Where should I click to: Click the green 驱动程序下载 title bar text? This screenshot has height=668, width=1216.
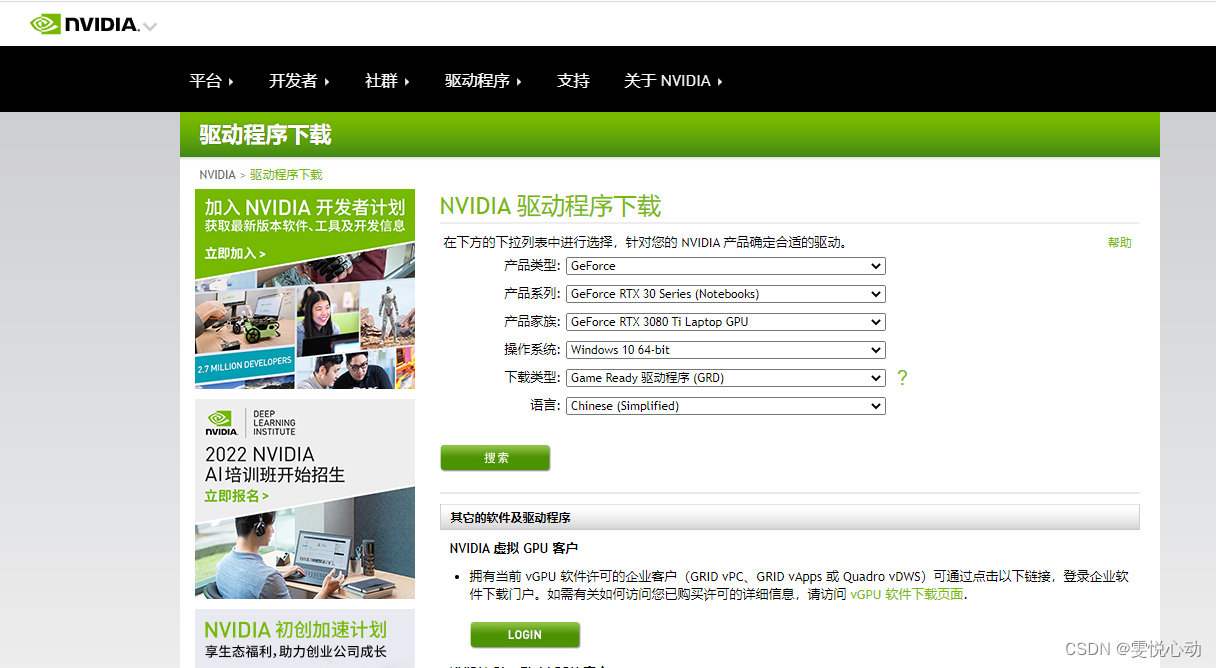point(265,135)
